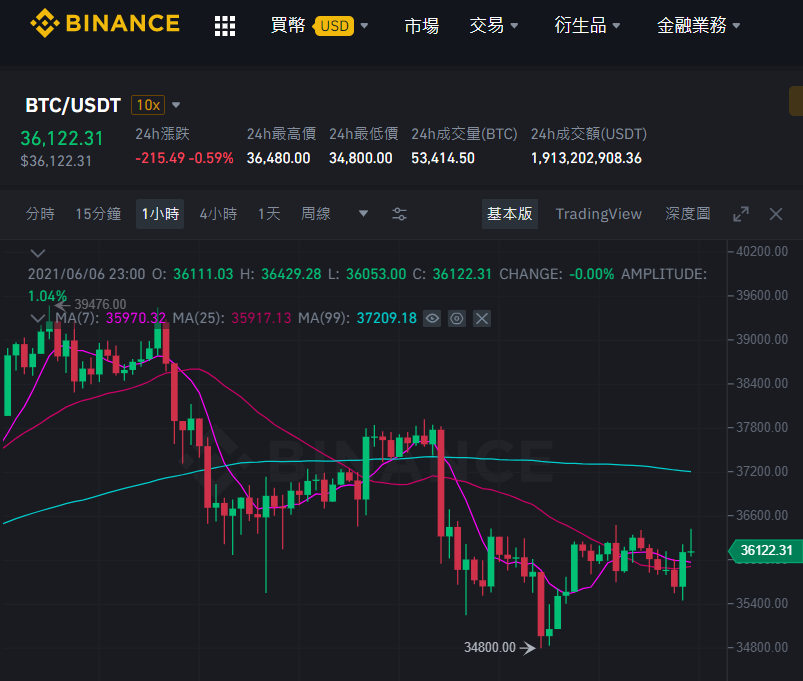Collapse the OHLC info line chevron
This screenshot has width=803, height=681.
[38, 253]
